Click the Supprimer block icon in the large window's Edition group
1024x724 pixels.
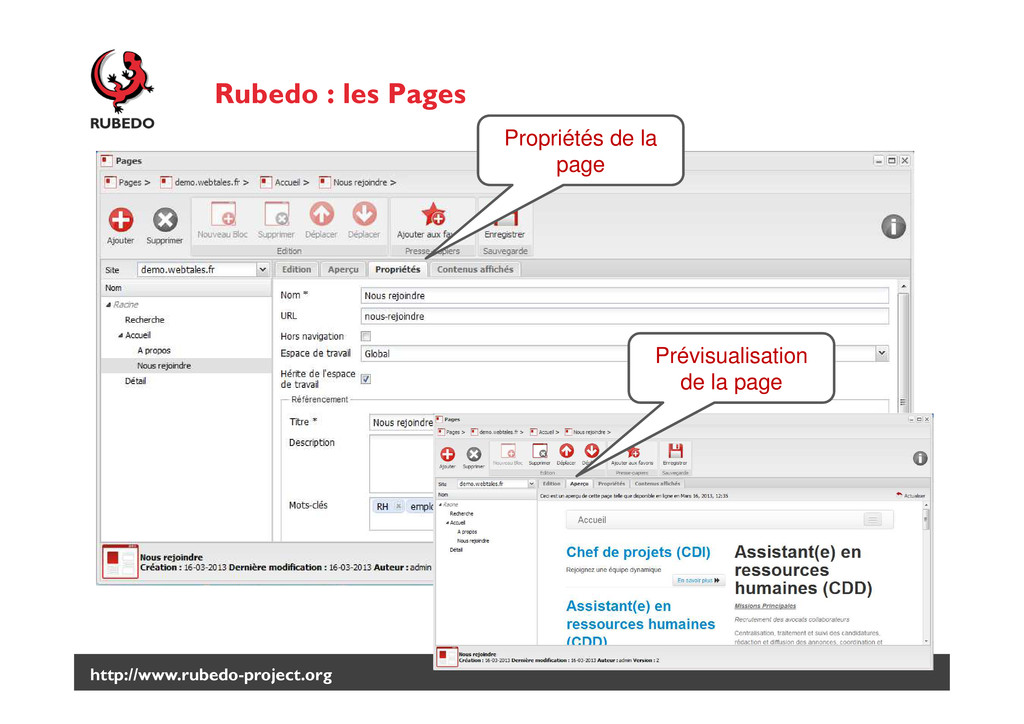(x=276, y=214)
